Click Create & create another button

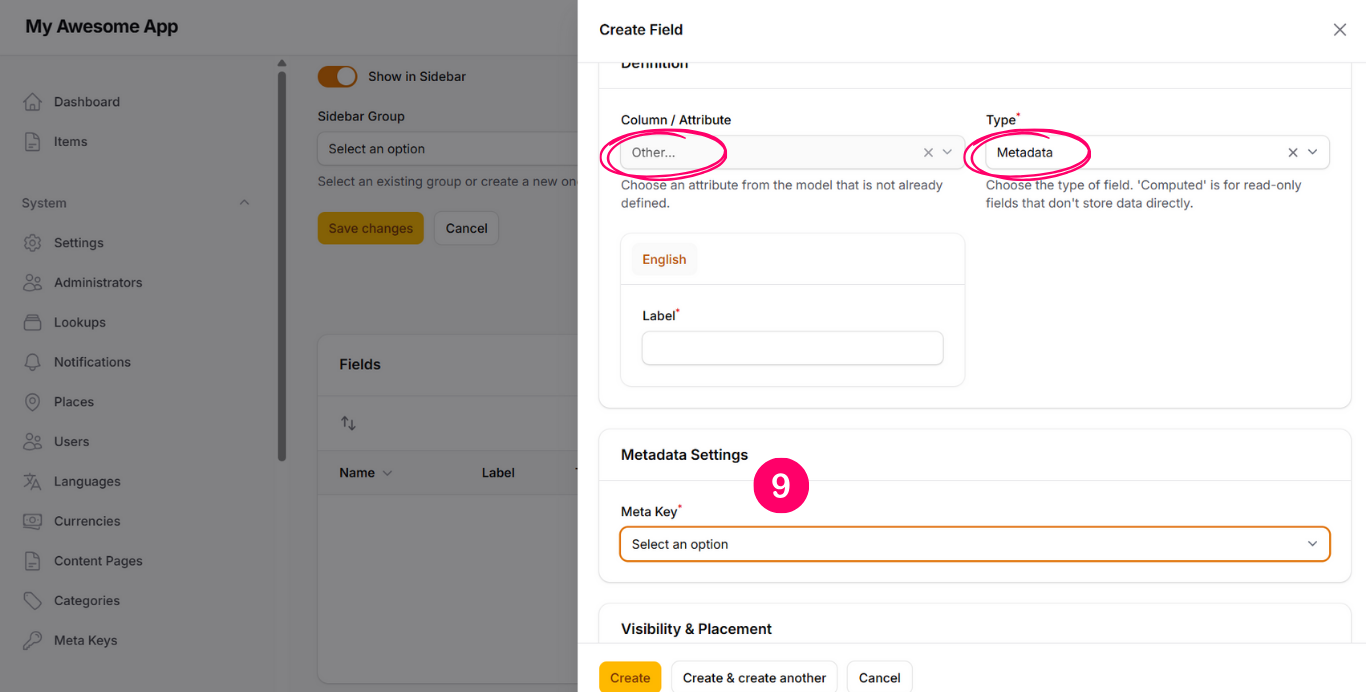click(x=754, y=677)
